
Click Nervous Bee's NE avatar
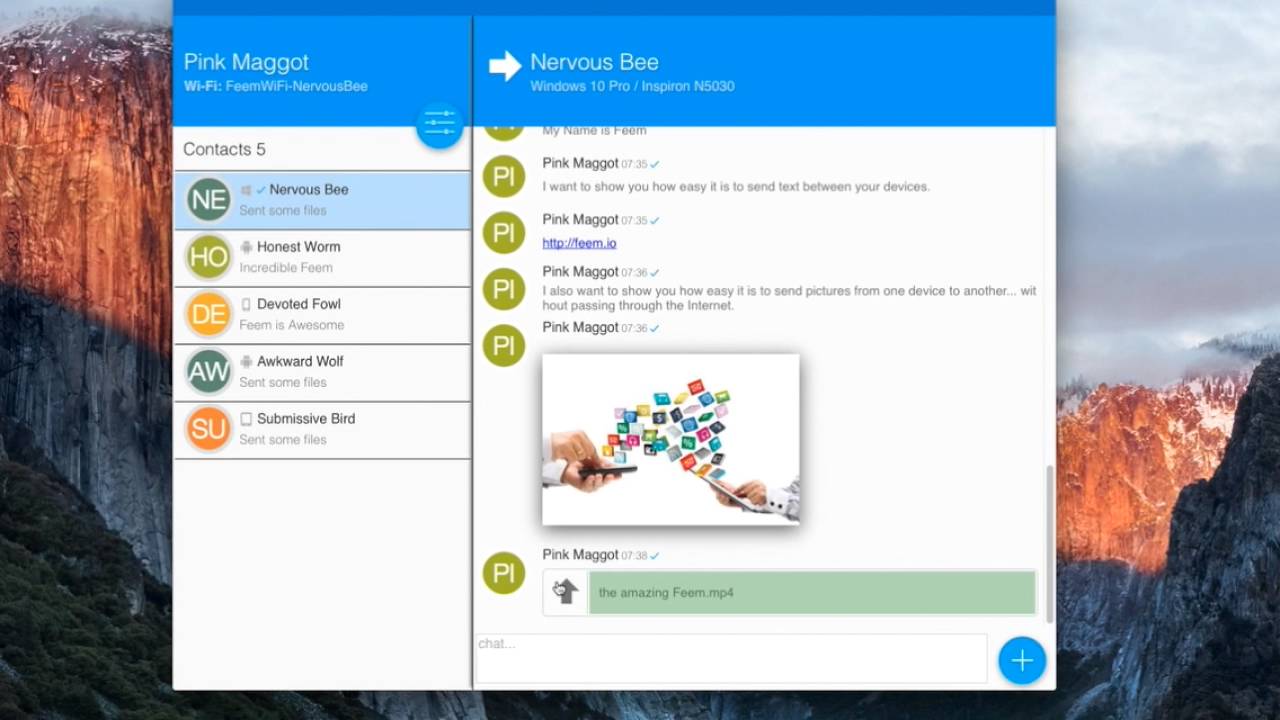(208, 200)
